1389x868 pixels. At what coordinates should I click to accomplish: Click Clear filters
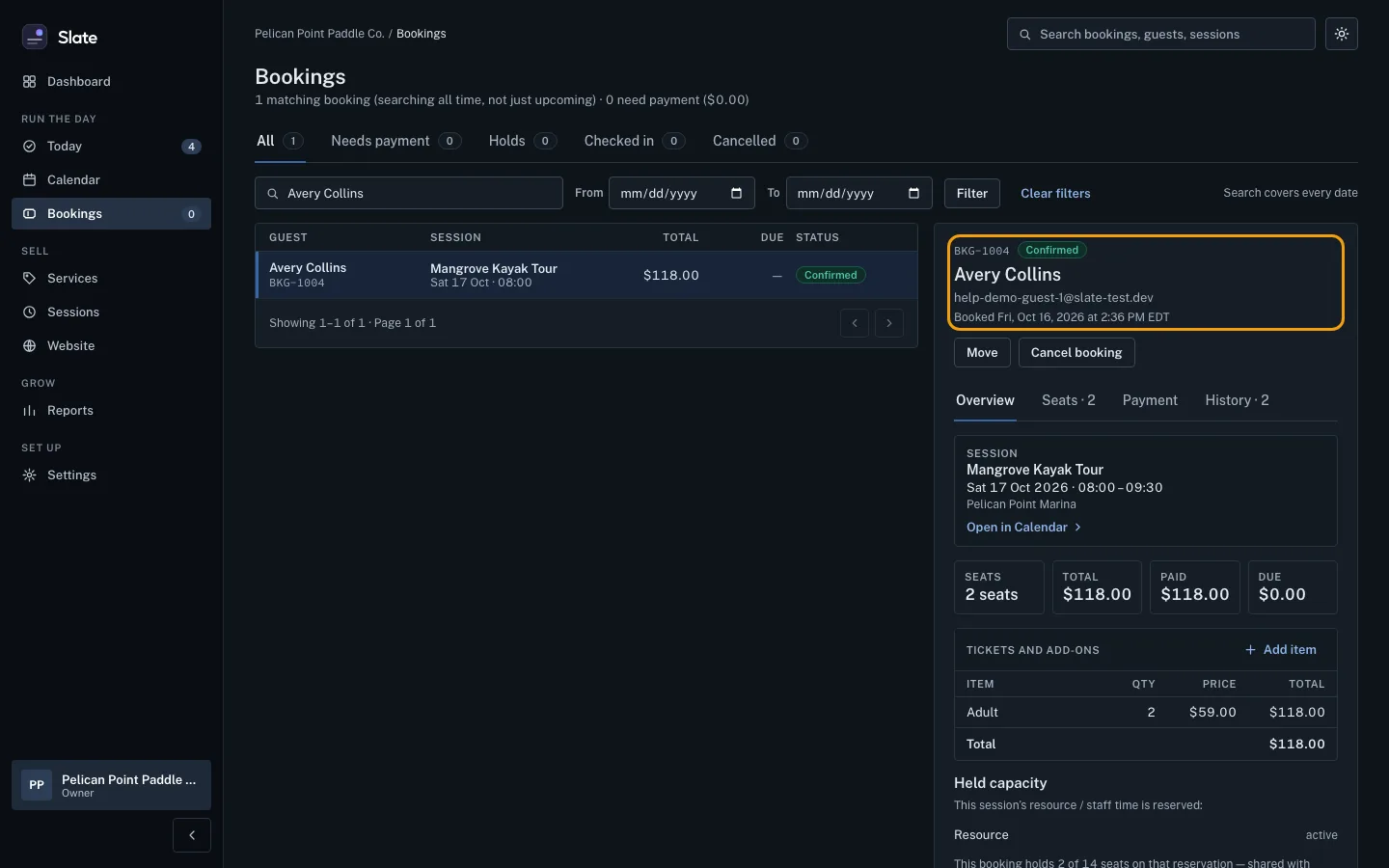tap(1055, 193)
